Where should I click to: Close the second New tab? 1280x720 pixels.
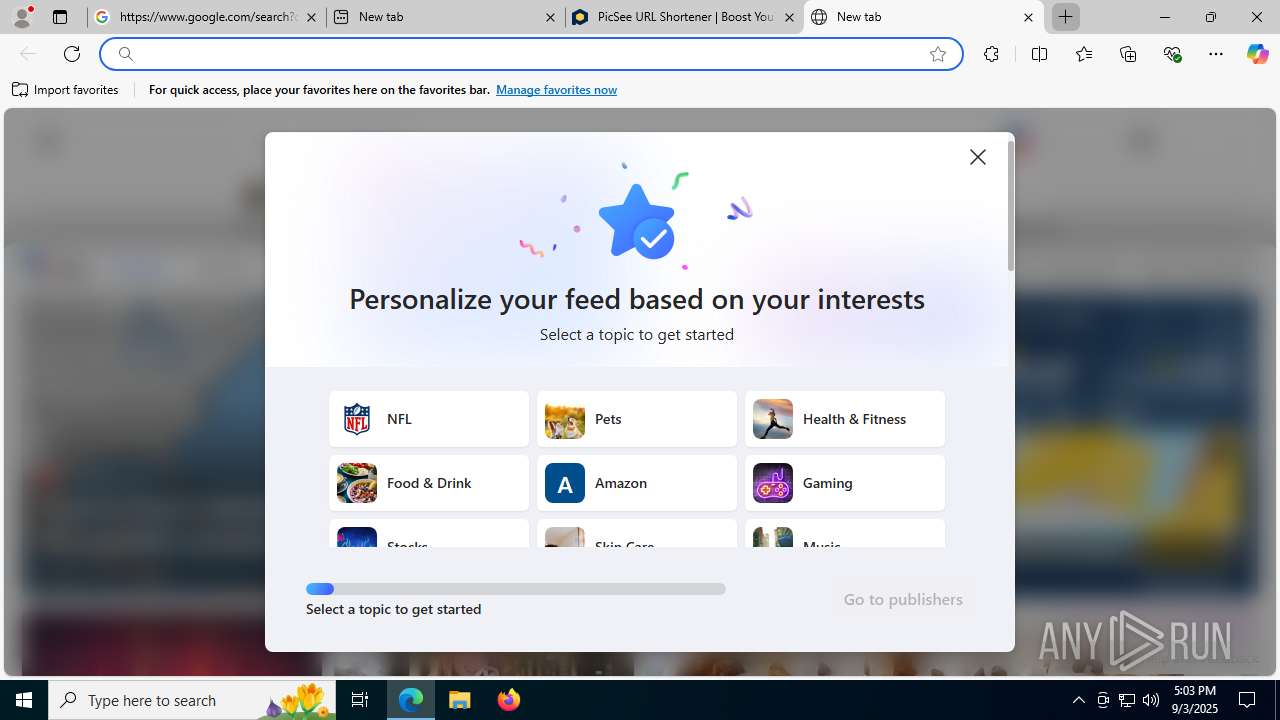point(550,17)
